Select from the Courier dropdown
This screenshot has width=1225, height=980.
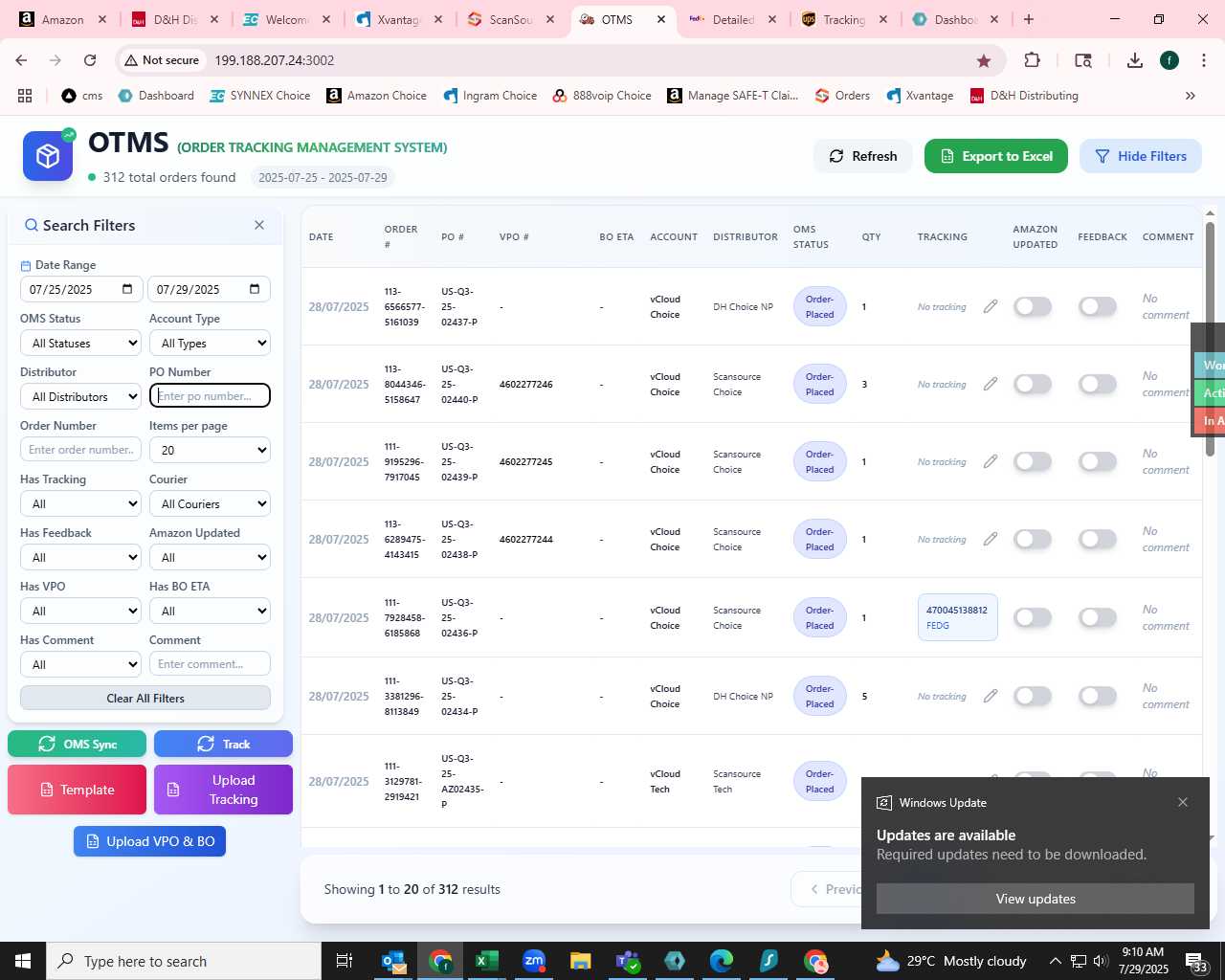point(210,503)
